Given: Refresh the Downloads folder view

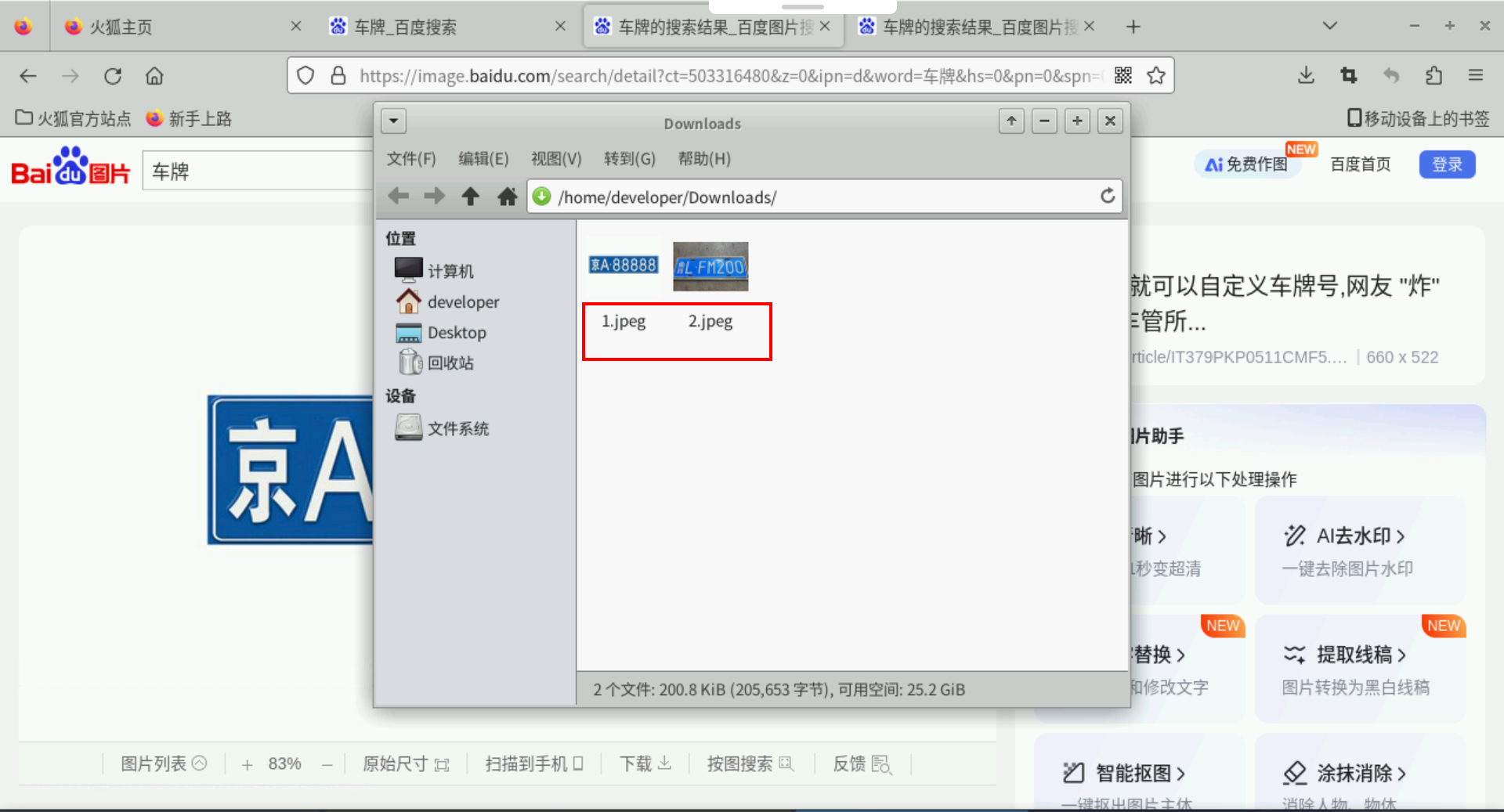Looking at the screenshot, I should coord(1108,197).
